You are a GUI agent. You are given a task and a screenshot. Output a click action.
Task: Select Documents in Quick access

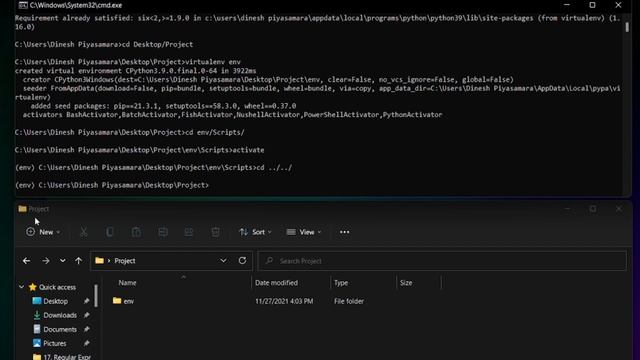(x=60, y=329)
